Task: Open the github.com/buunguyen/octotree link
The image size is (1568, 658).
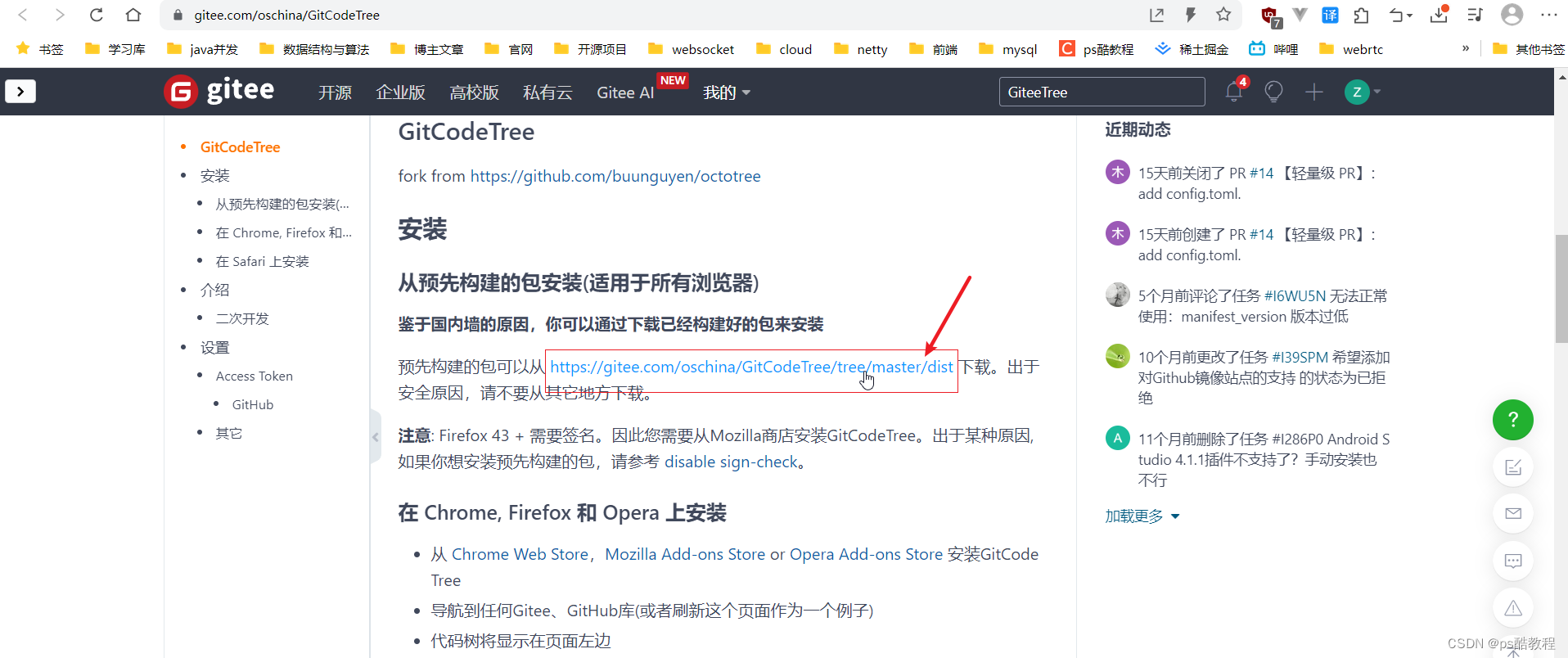Action: click(615, 176)
